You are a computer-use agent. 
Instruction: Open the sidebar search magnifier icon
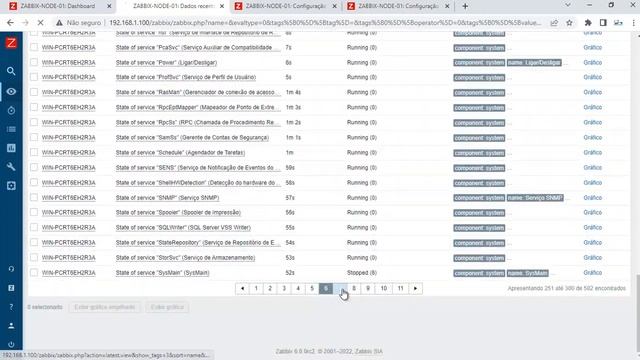pos(11,71)
